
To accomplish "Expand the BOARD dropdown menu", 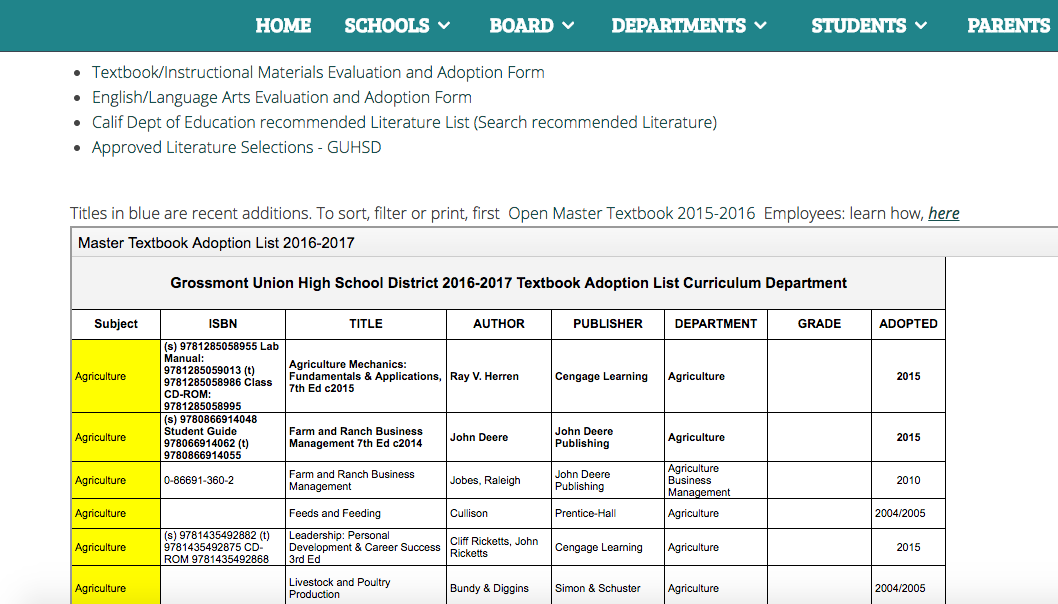I will coord(531,26).
